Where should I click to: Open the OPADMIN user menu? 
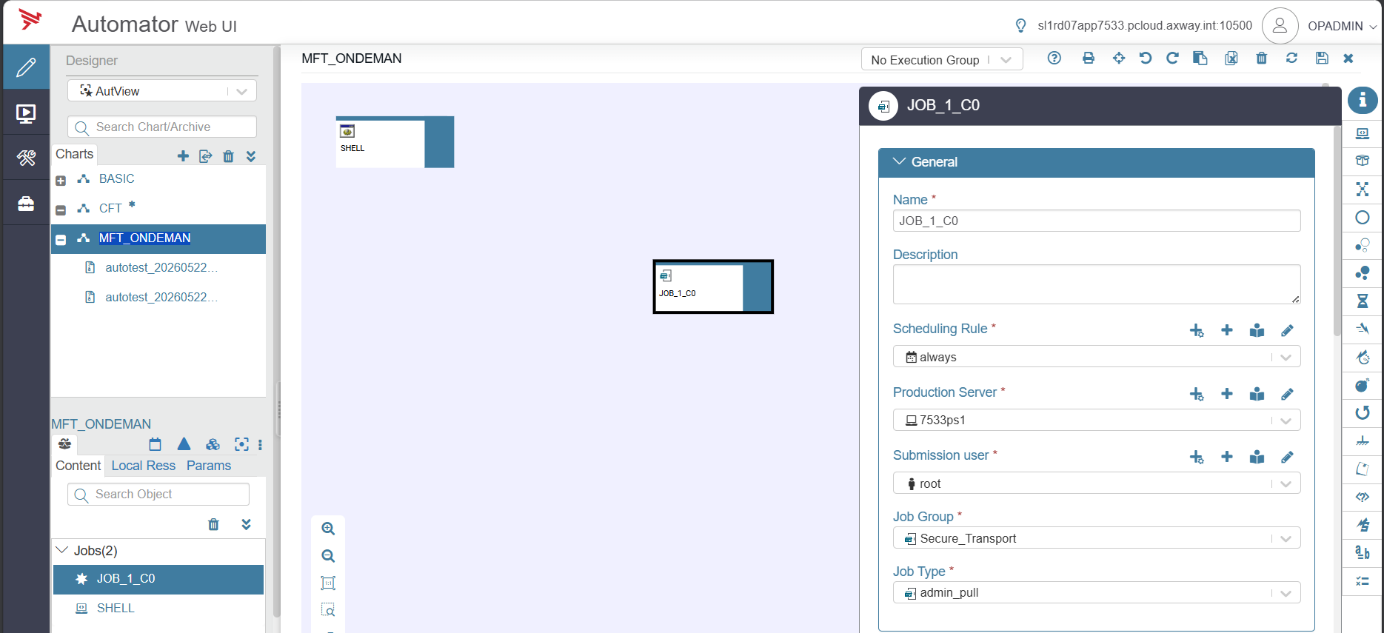click(x=1340, y=26)
